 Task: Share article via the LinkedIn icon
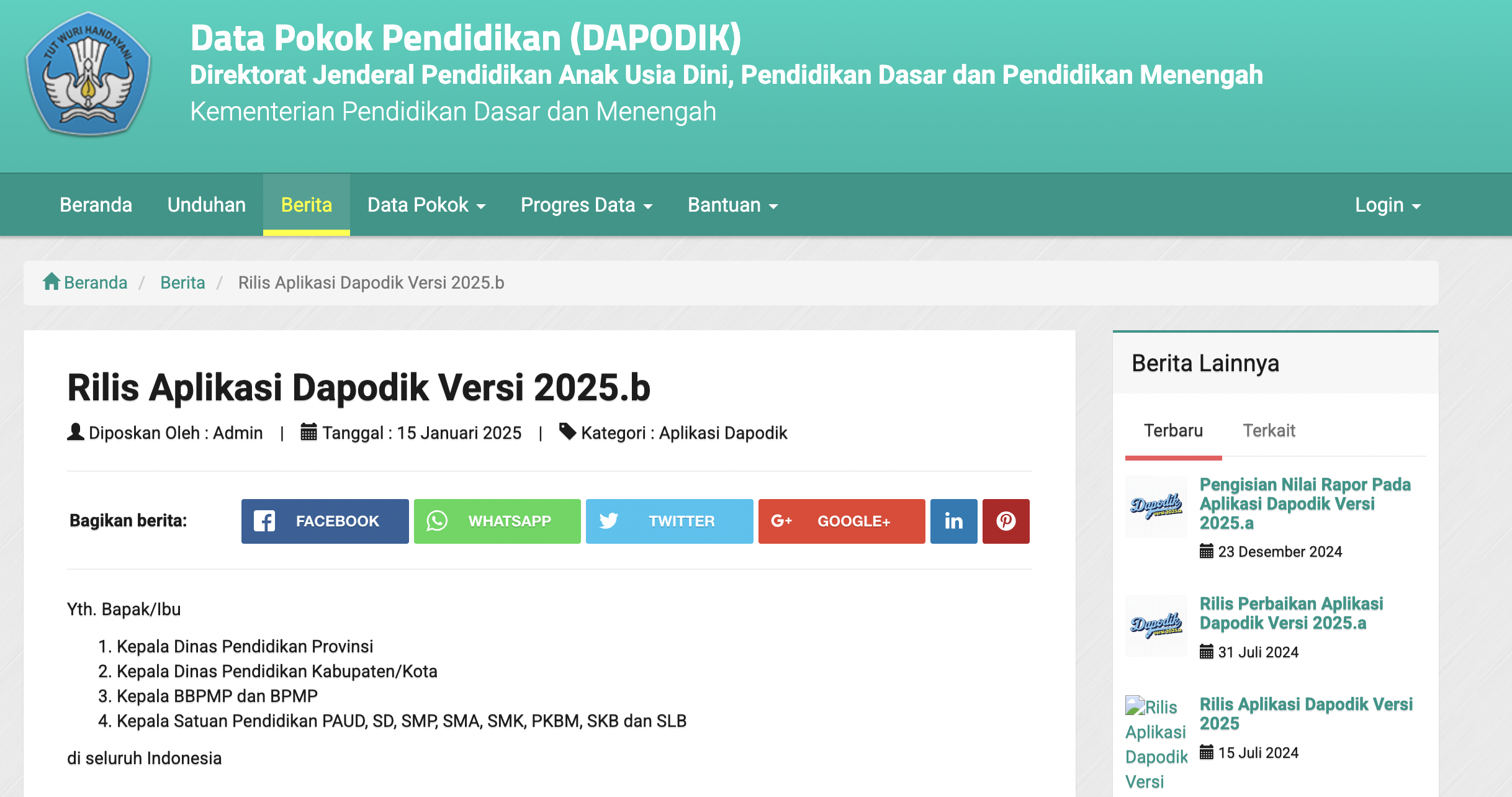click(x=953, y=521)
